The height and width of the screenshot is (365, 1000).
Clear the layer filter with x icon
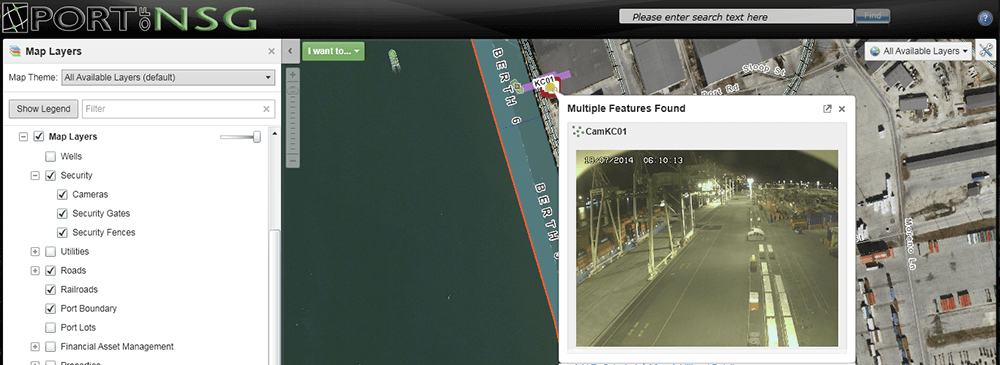pos(267,109)
